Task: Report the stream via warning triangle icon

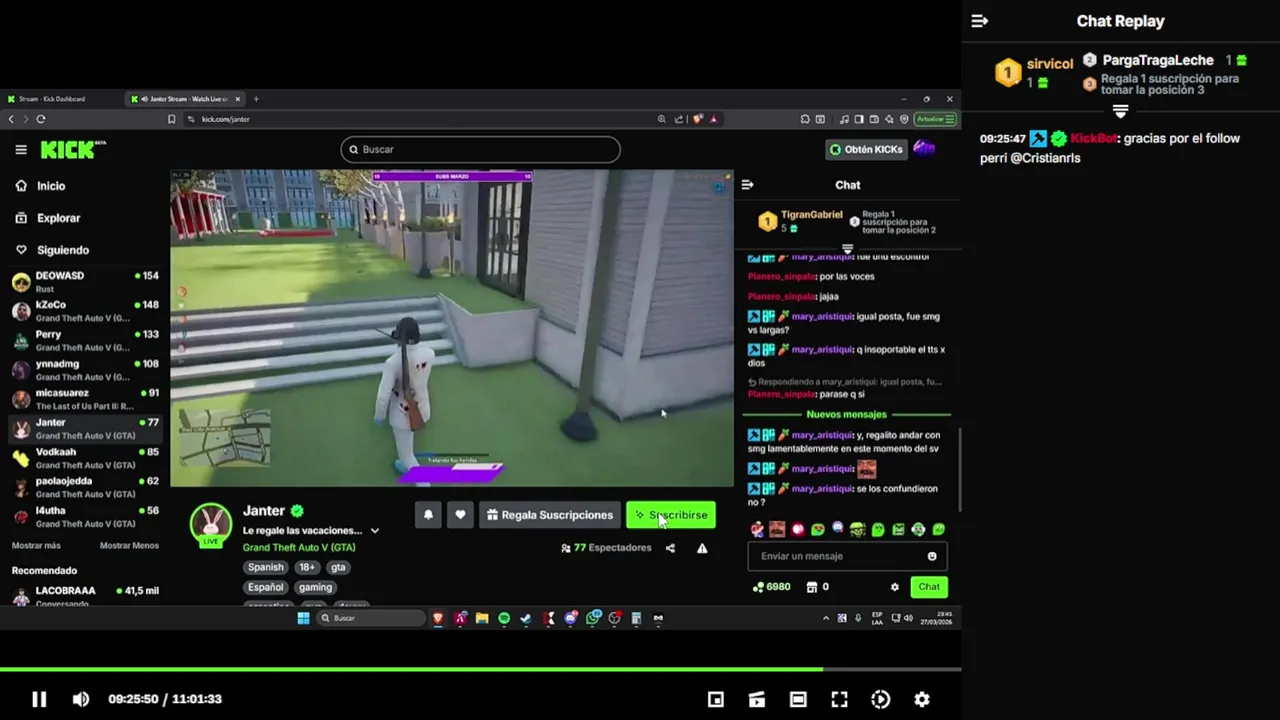Action: coord(702,548)
